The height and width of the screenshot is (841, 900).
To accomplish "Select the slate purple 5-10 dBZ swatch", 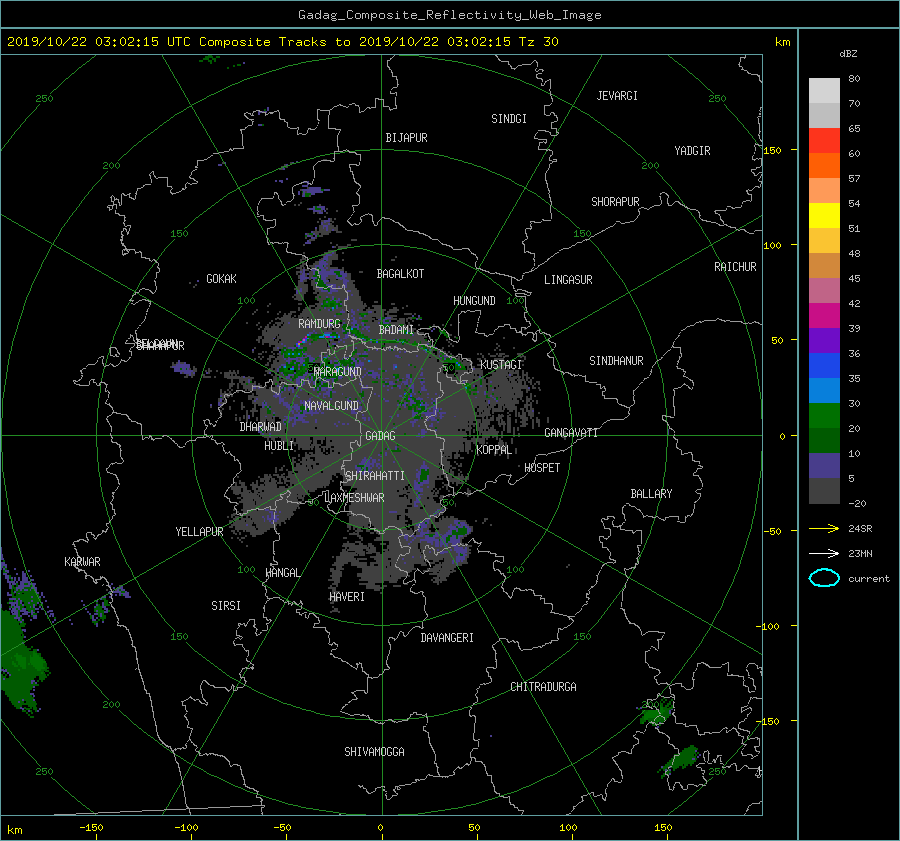I will (824, 466).
